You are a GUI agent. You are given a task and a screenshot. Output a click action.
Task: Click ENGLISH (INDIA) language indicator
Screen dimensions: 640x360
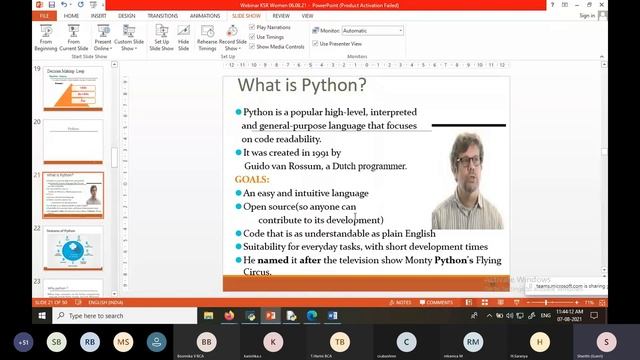106,302
